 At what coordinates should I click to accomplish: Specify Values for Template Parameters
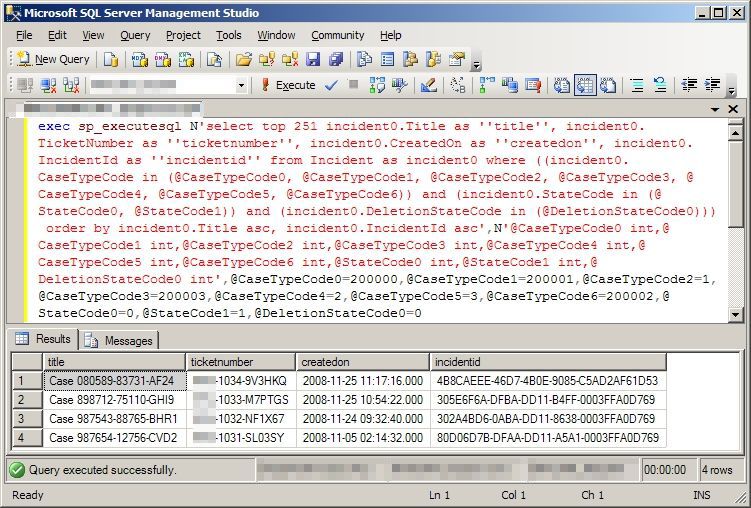click(458, 85)
